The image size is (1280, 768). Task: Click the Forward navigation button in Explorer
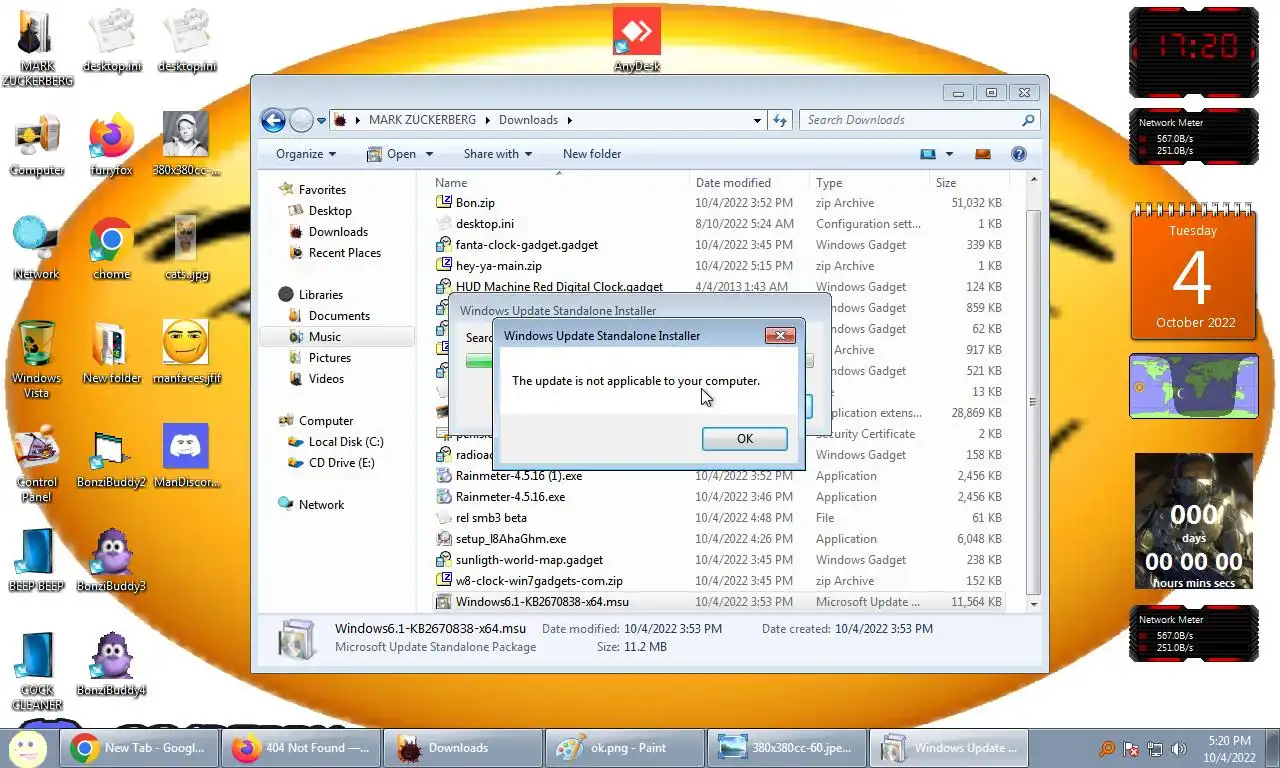[301, 120]
